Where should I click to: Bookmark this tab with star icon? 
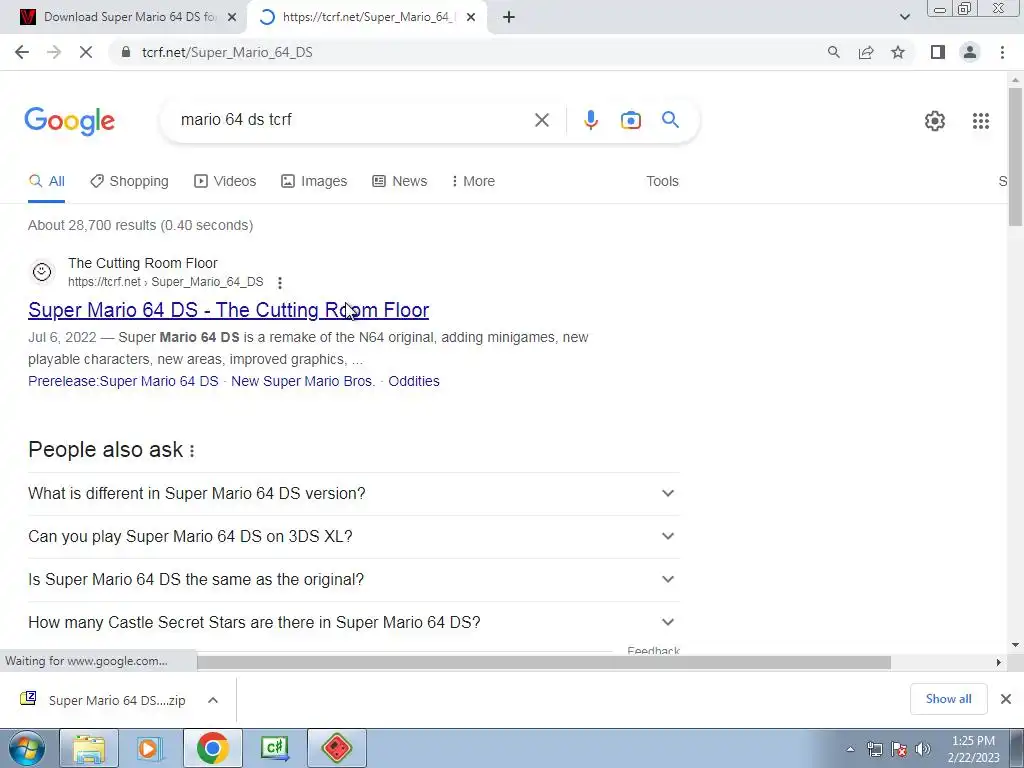(898, 52)
